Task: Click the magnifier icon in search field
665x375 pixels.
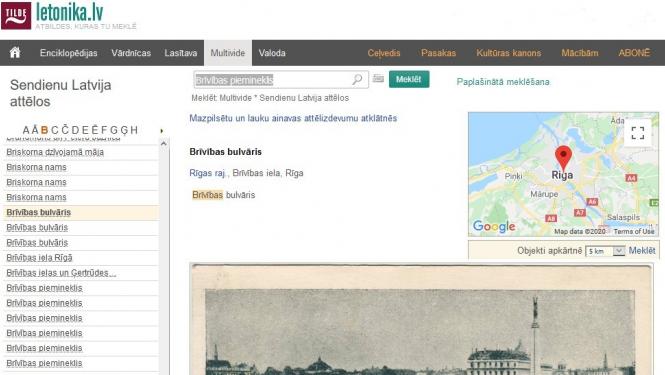Action: pyautogui.click(x=357, y=79)
